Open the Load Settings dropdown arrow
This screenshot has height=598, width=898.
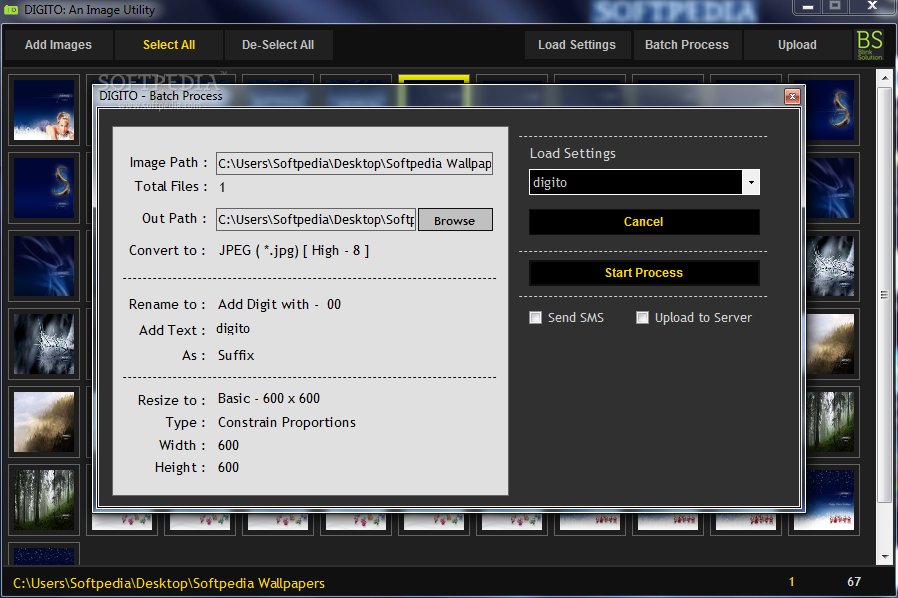751,183
